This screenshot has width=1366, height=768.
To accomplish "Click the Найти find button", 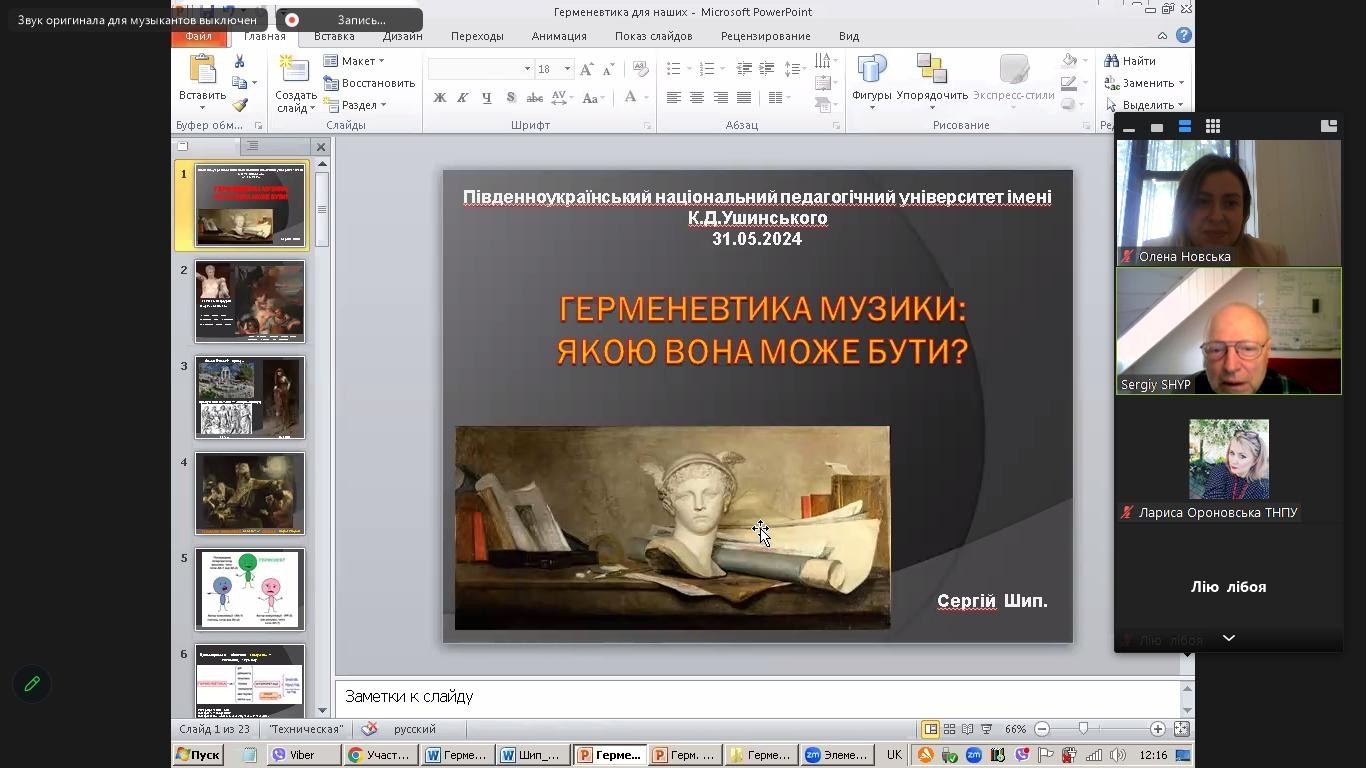I will pos(1130,61).
